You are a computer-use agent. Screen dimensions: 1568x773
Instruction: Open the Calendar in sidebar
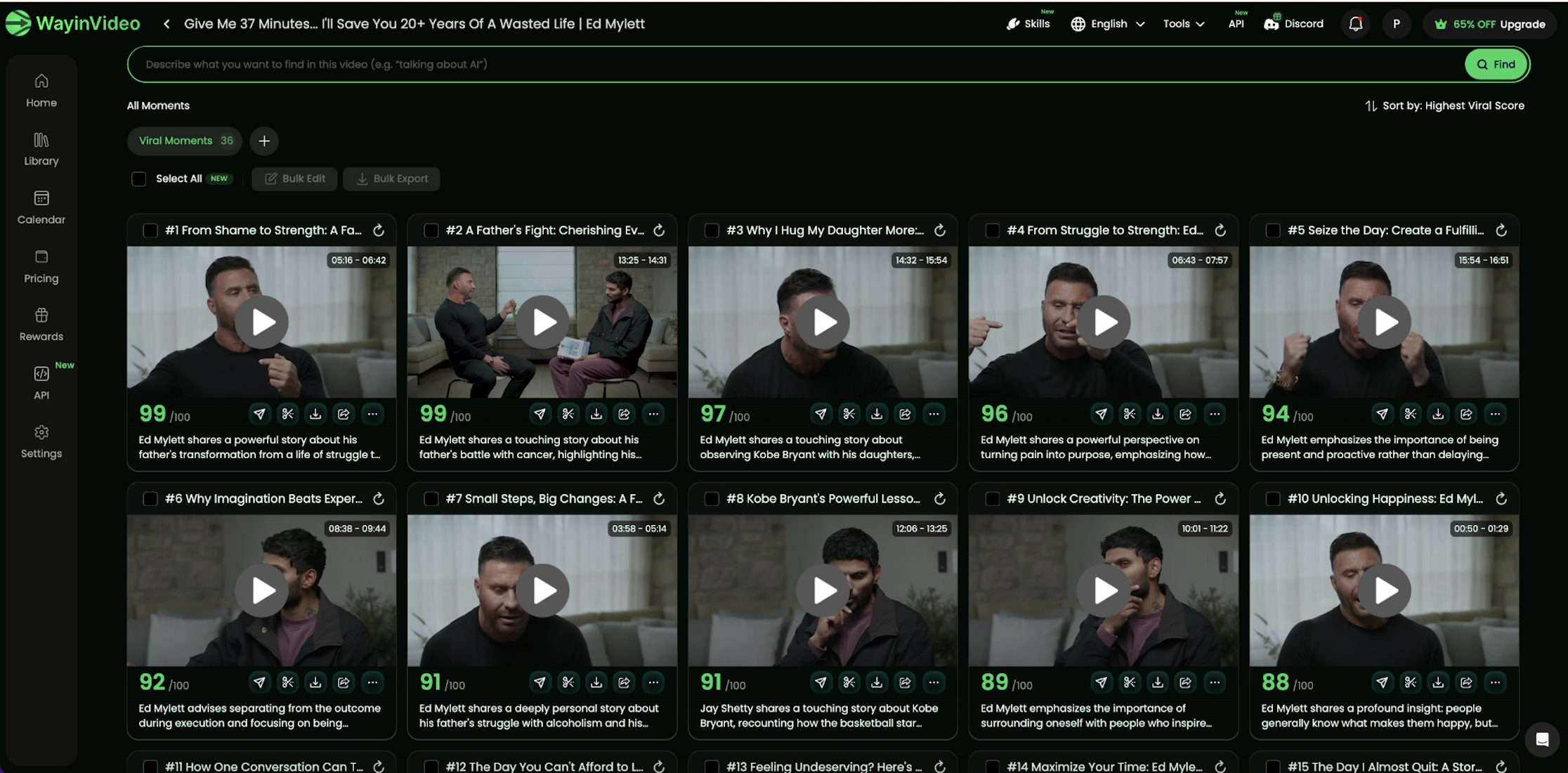(41, 208)
